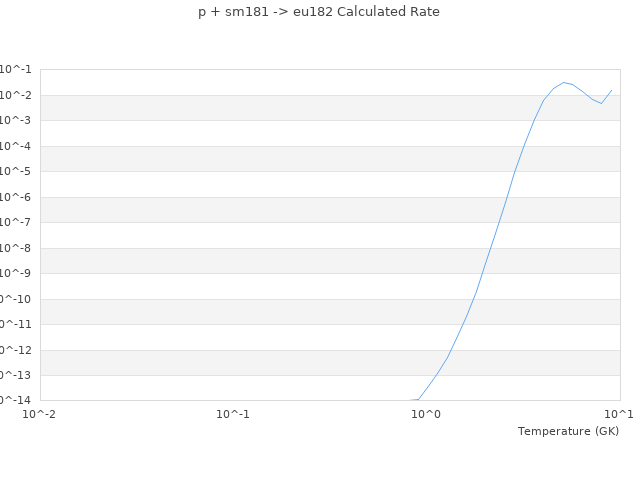The width and height of the screenshot is (640, 480).
Task: Click the 10^-11 y-axis tick label
Action: 12,324
